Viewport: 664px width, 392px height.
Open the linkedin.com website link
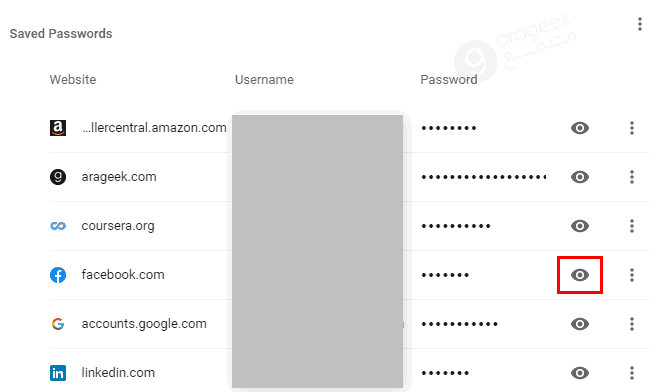[x=118, y=373]
